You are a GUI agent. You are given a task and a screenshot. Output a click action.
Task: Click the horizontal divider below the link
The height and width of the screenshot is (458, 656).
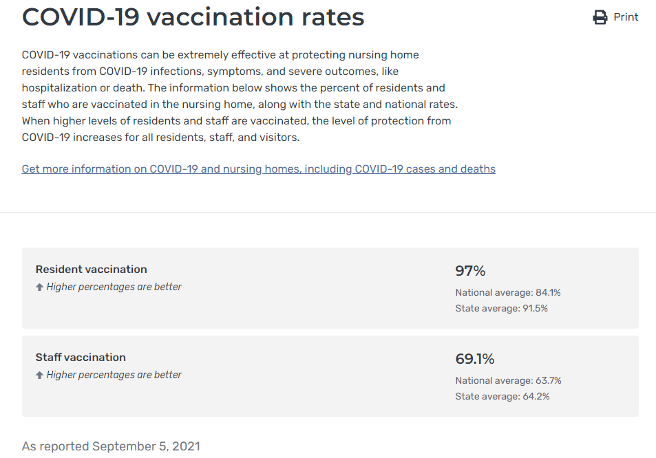click(328, 212)
